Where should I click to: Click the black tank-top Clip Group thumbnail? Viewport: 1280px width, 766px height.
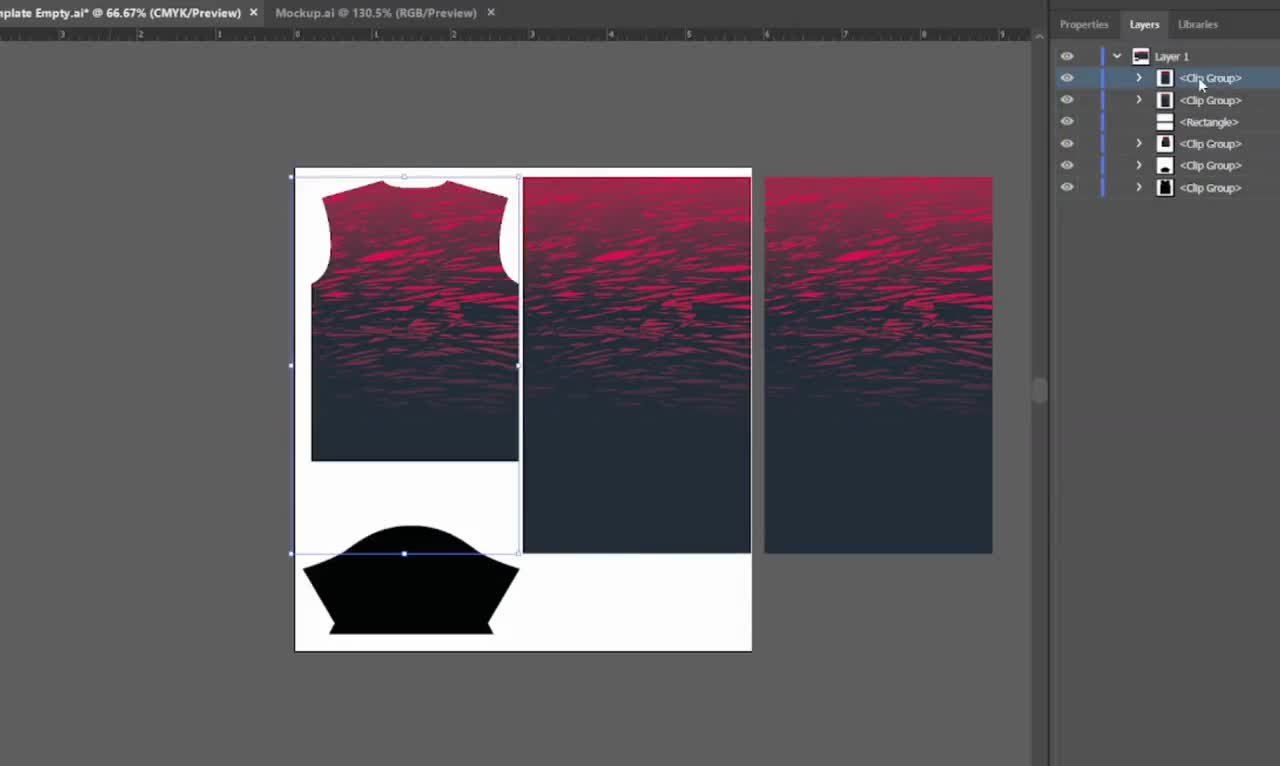pos(1164,188)
